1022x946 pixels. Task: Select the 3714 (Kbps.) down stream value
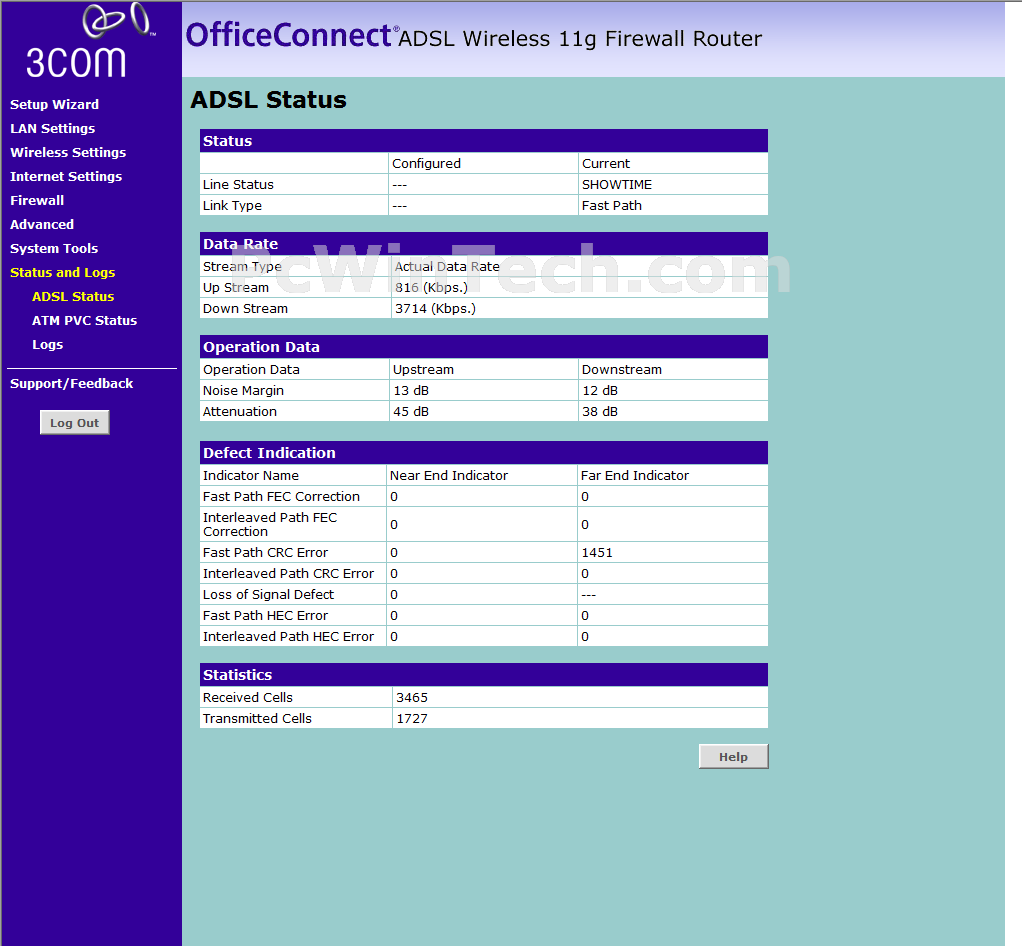click(x=435, y=308)
